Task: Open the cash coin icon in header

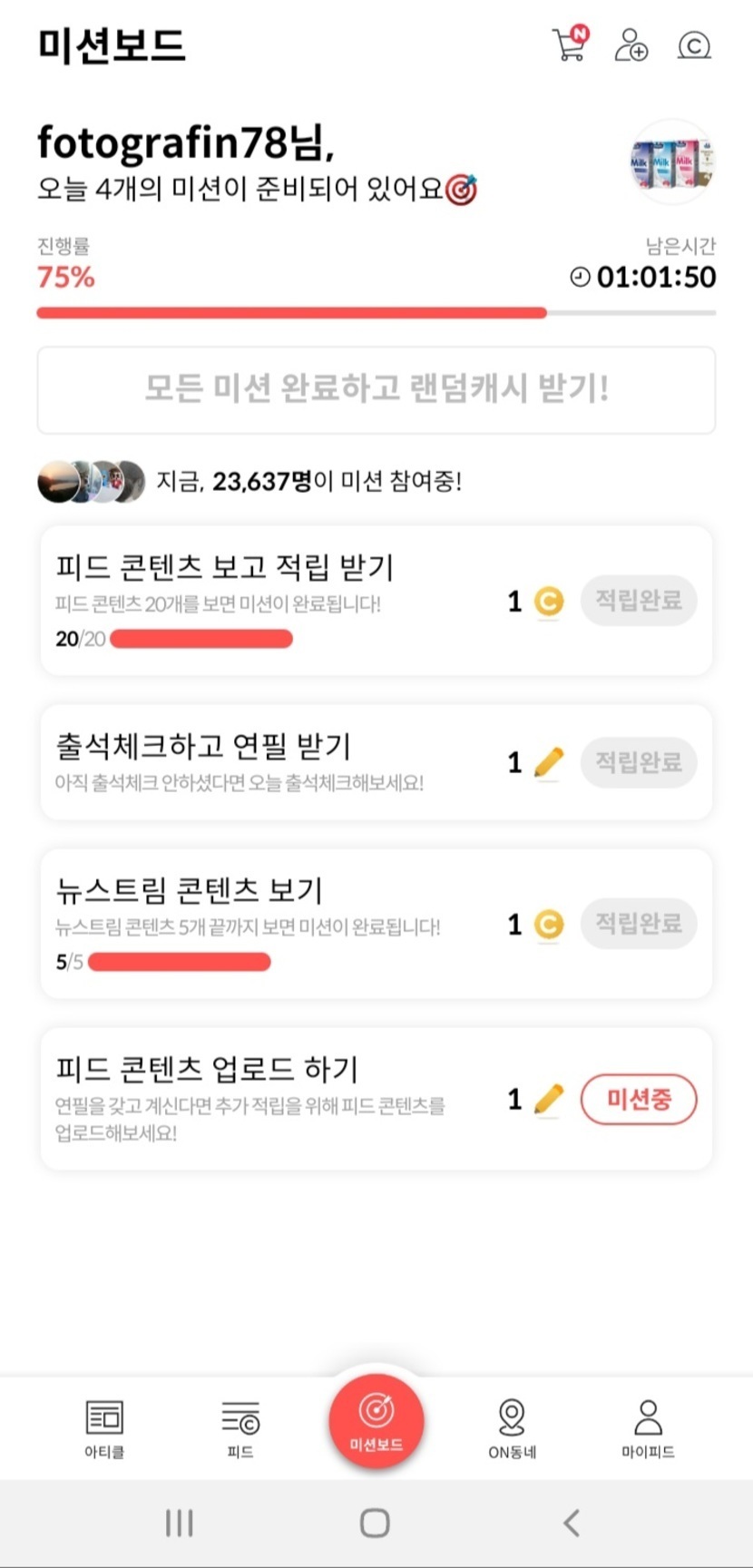Action: (x=694, y=44)
